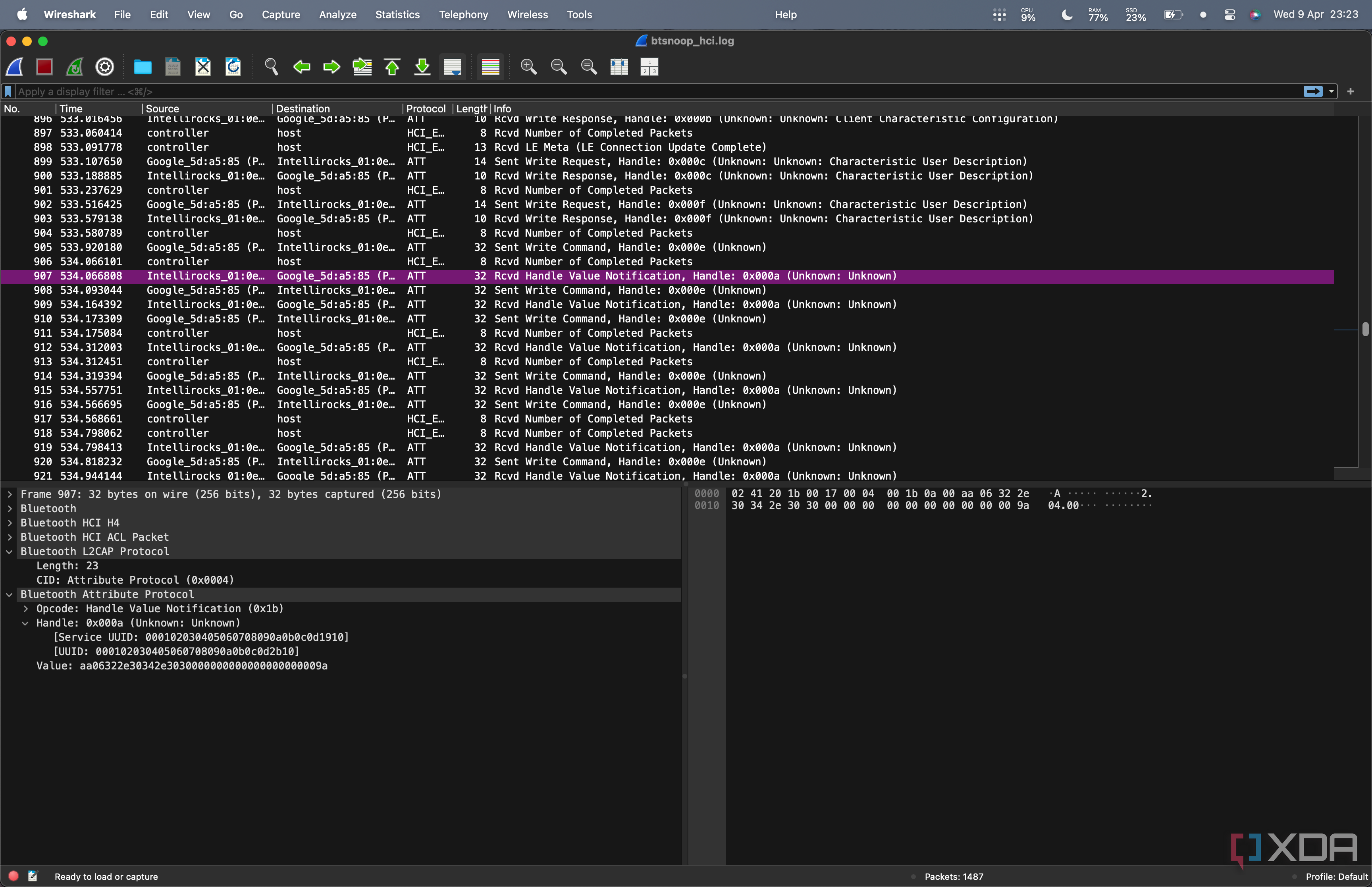Image resolution: width=1372 pixels, height=887 pixels.
Task: Open expert information via red circle icon
Action: tap(13, 876)
